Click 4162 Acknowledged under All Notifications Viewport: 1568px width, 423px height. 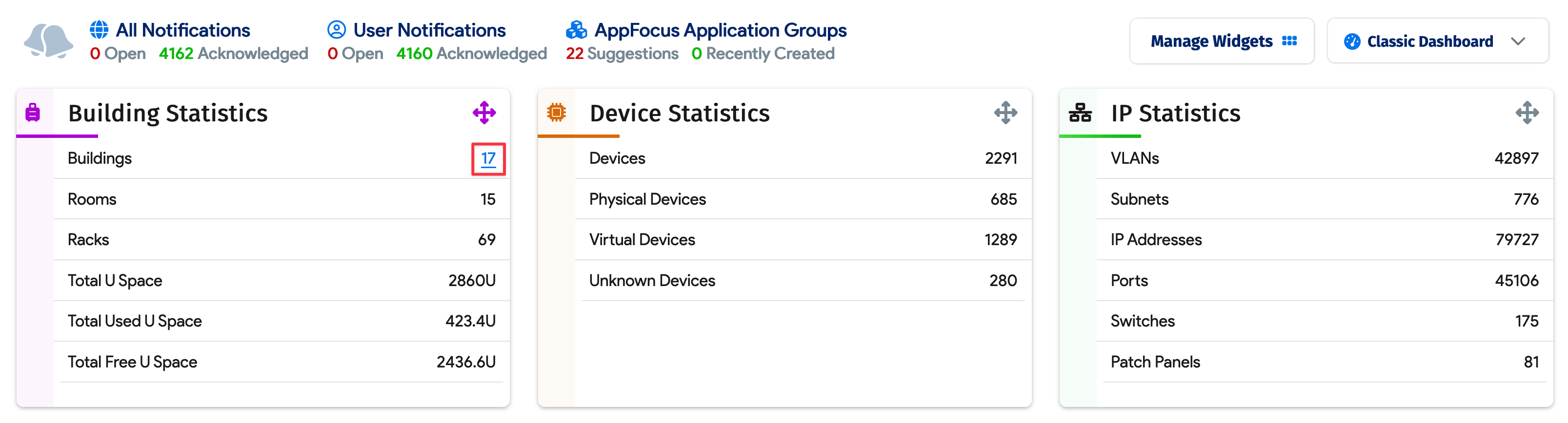(x=233, y=54)
